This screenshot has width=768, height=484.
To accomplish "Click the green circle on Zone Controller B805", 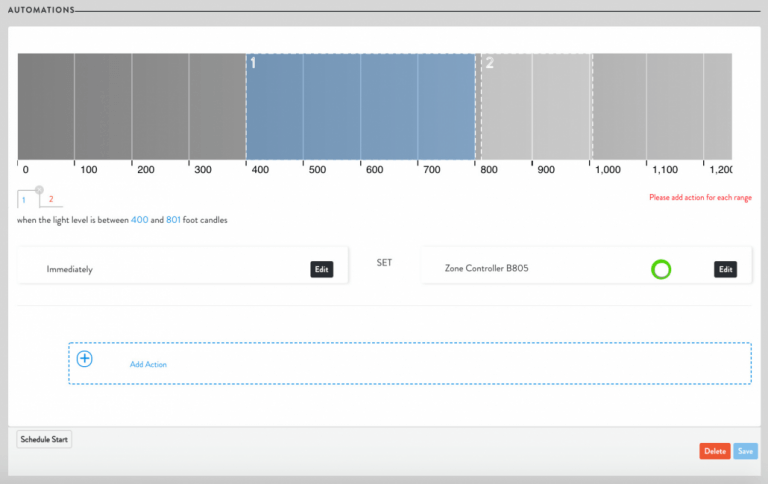I will [660, 269].
